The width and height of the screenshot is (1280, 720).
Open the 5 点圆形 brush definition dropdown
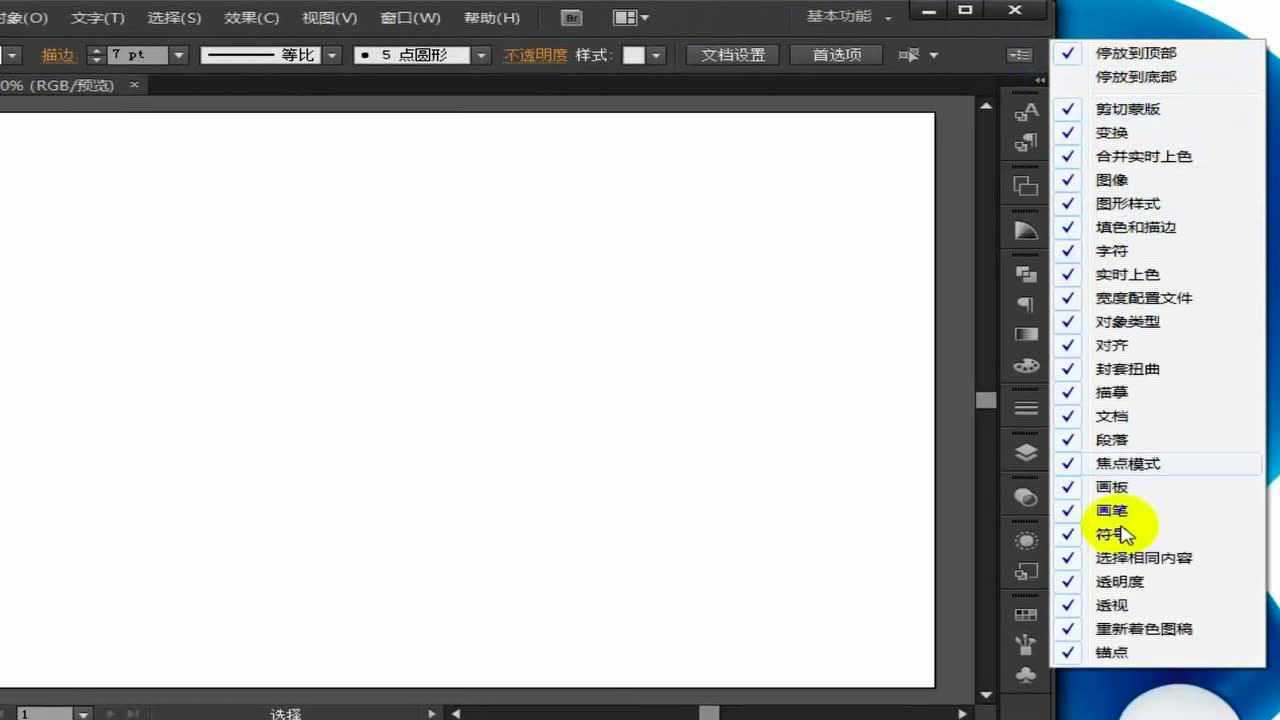(x=483, y=55)
